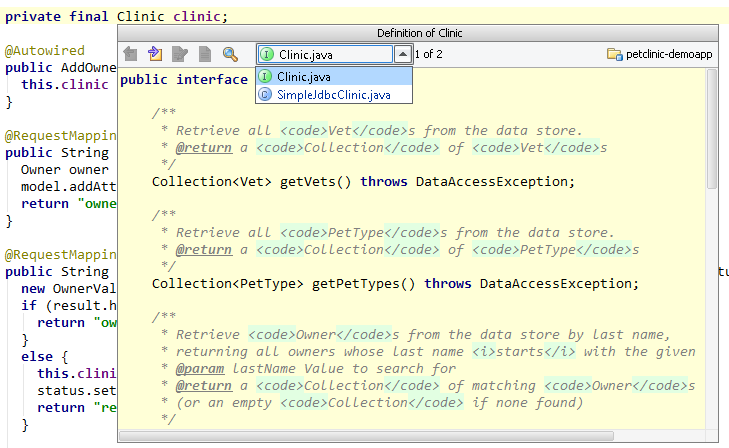The image size is (729, 448).
Task: Click the Find Usages magnifier icon
Action: [230, 54]
